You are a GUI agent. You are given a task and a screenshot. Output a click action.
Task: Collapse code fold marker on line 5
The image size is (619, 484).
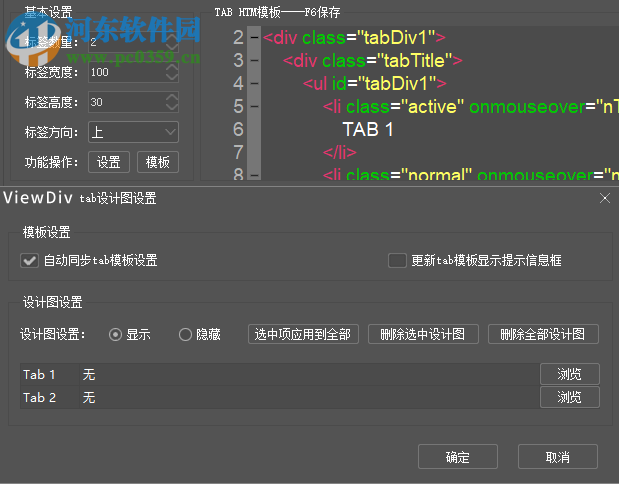point(254,107)
